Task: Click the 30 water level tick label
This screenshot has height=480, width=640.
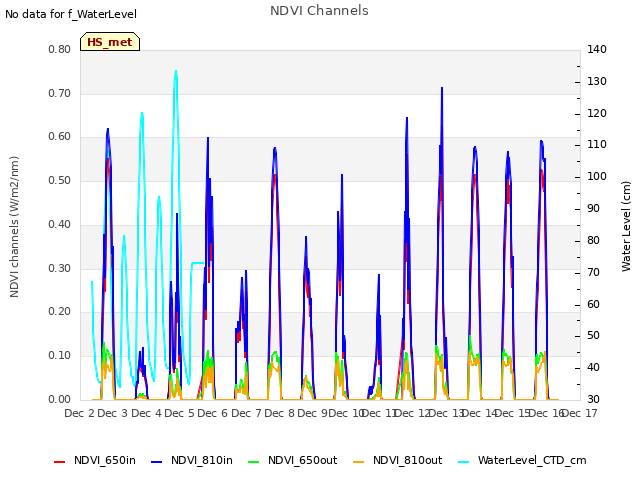Action: coord(593,399)
